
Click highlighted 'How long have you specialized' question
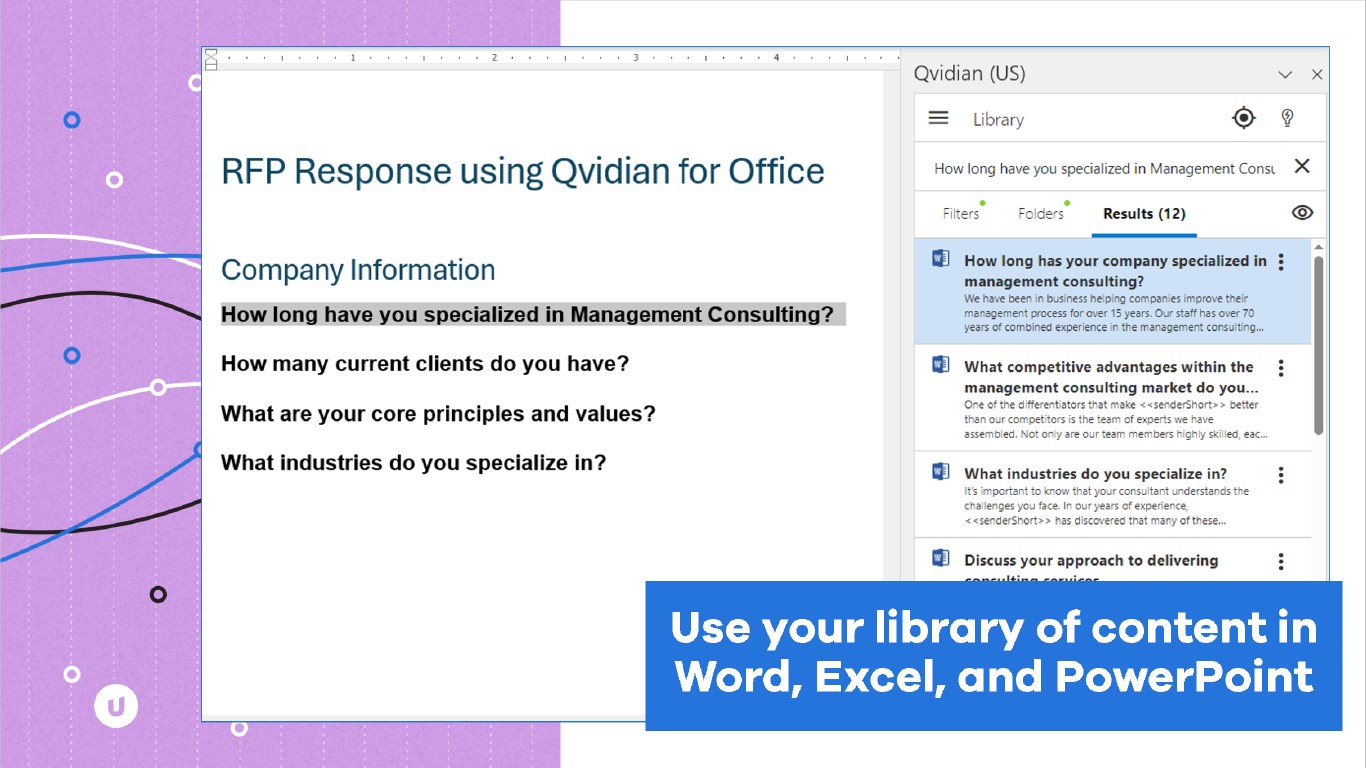(527, 314)
